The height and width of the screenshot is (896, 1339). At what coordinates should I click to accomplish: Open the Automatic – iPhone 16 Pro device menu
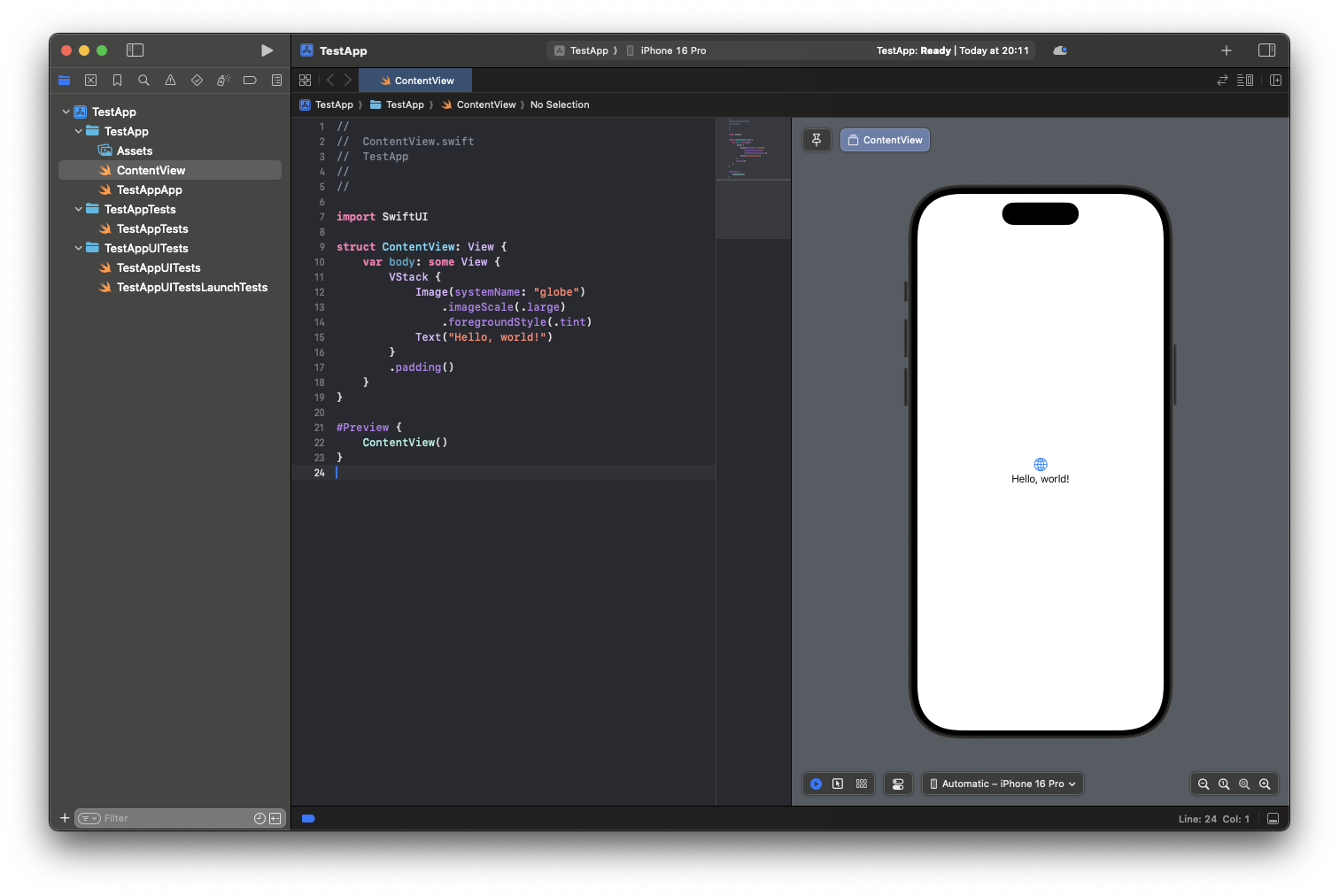click(x=1002, y=784)
